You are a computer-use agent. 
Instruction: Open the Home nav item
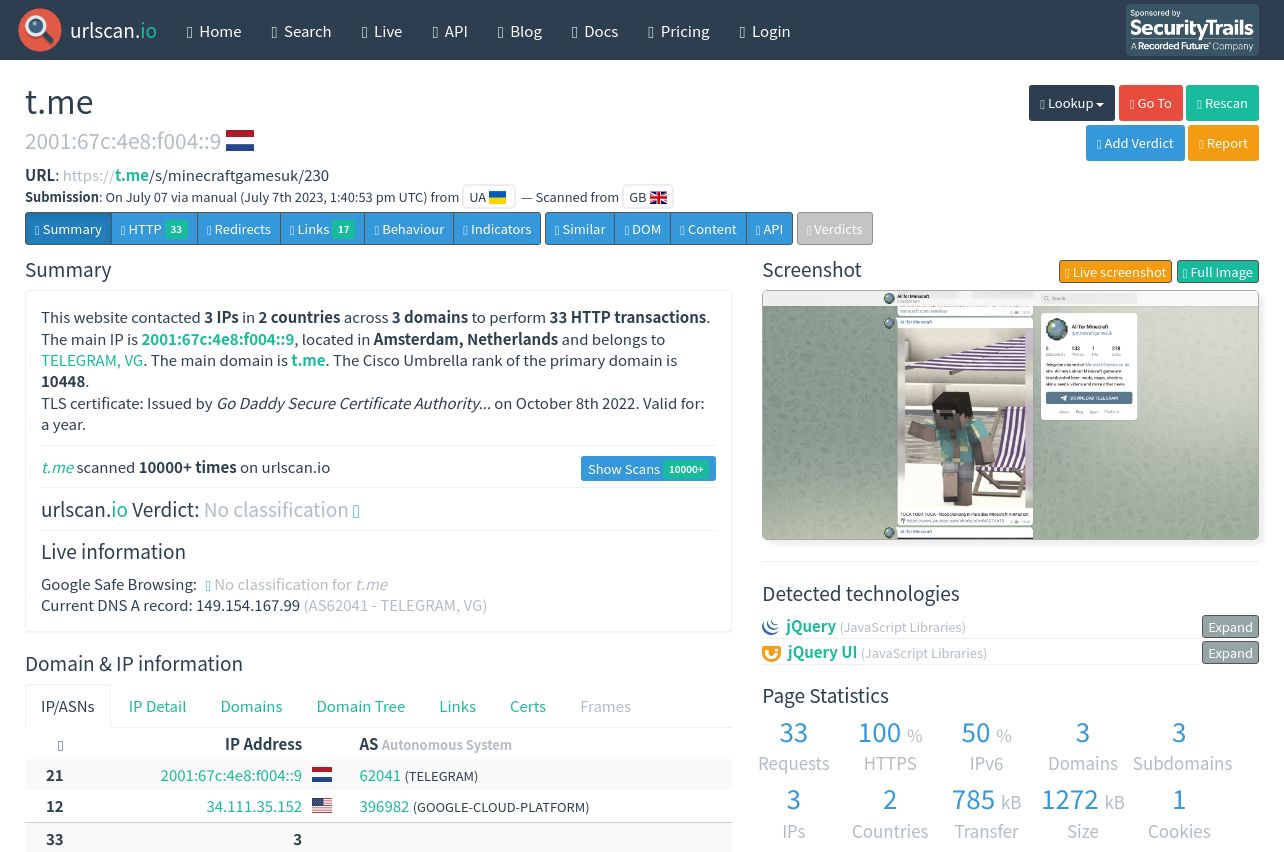pyautogui.click(x=214, y=31)
